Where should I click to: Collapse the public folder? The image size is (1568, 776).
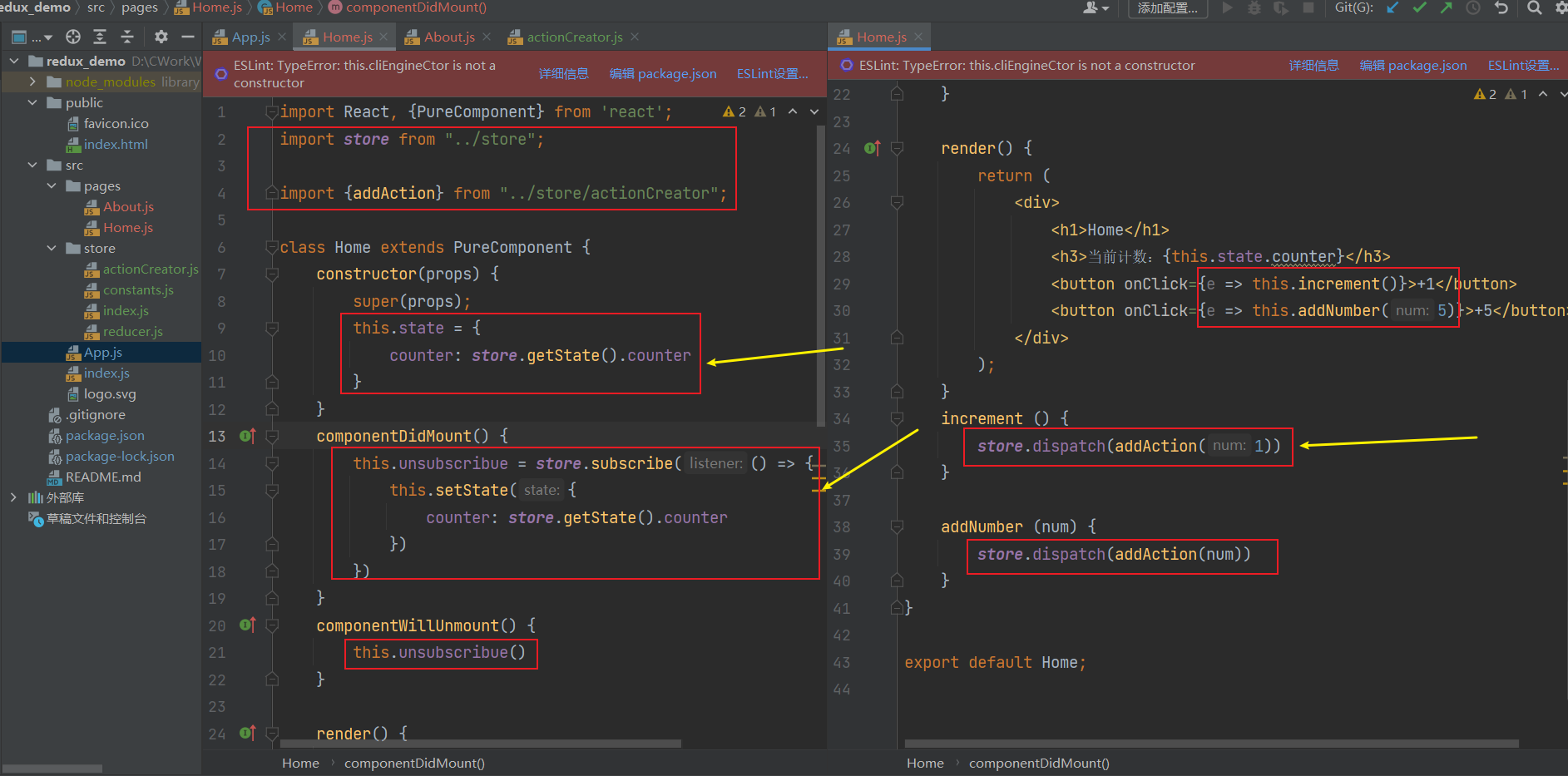(x=32, y=102)
